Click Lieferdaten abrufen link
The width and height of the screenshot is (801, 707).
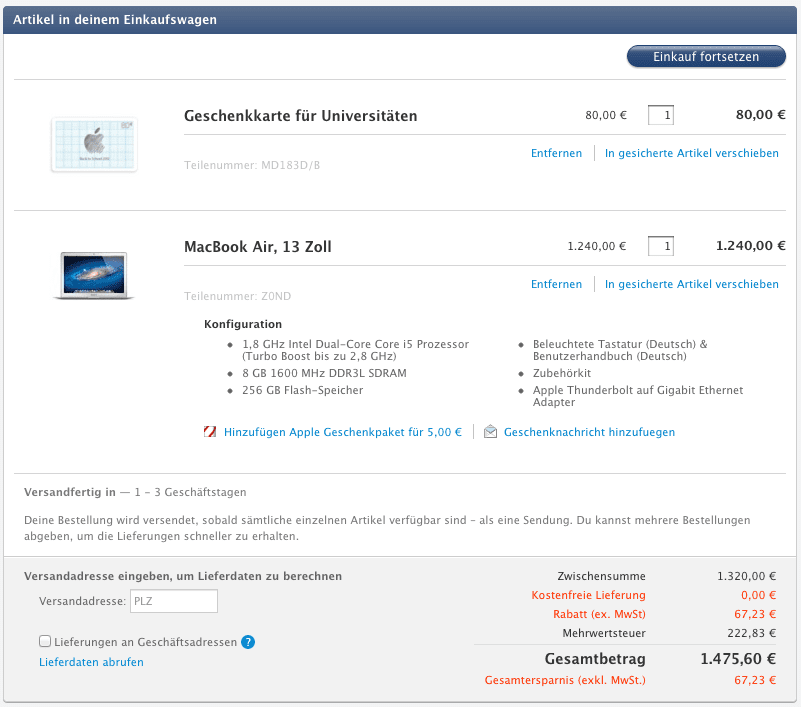pyautogui.click(x=91, y=662)
